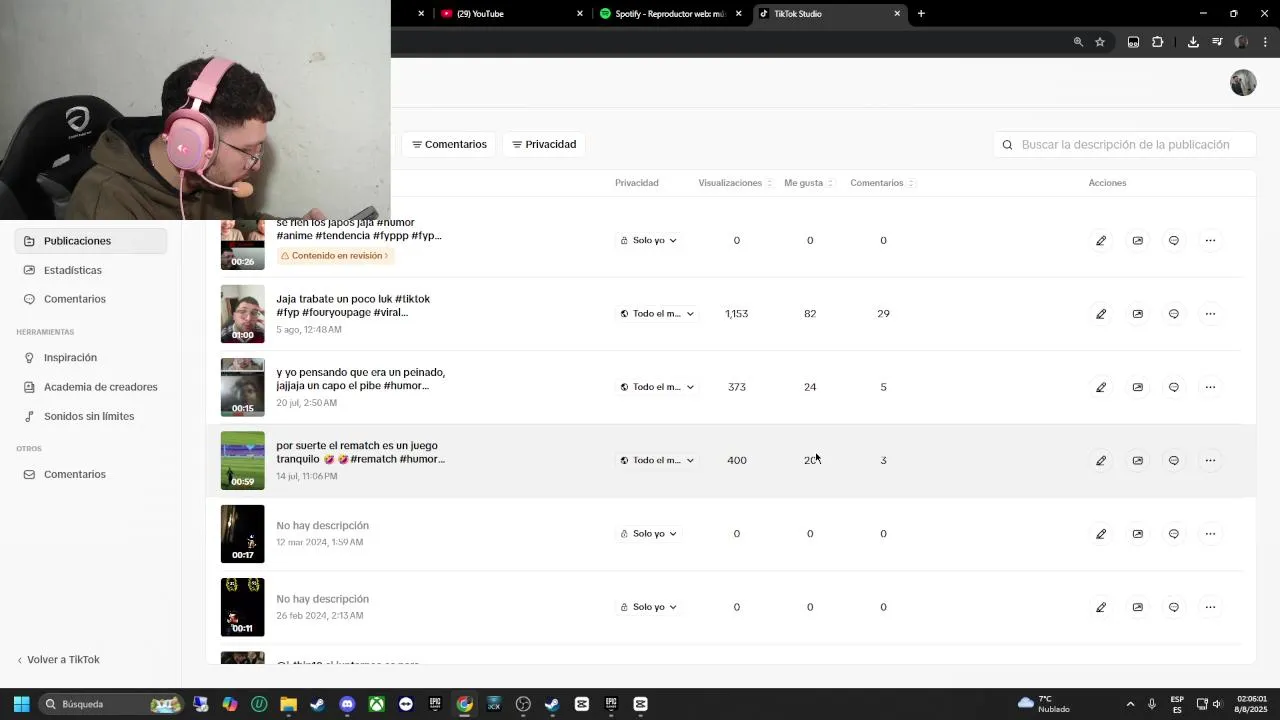This screenshot has height=720, width=1280.
Task: Open privacy dropdown for 'por suerte el rematch' post
Action: (x=656, y=460)
